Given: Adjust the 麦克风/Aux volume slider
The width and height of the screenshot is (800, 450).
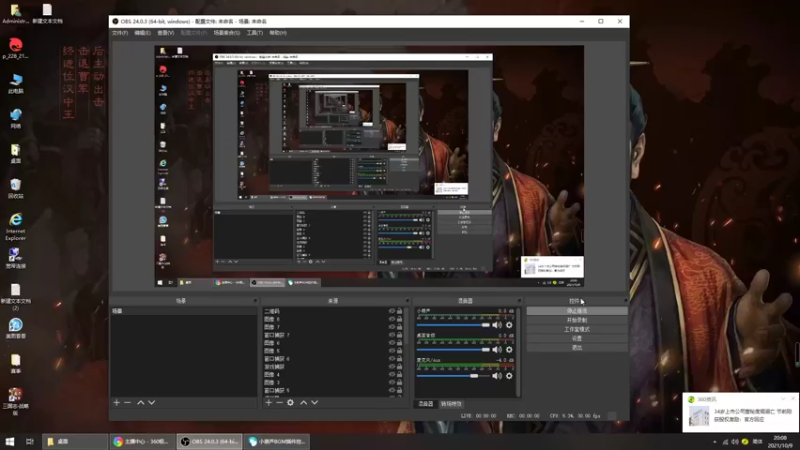Looking at the screenshot, I should [x=453, y=376].
